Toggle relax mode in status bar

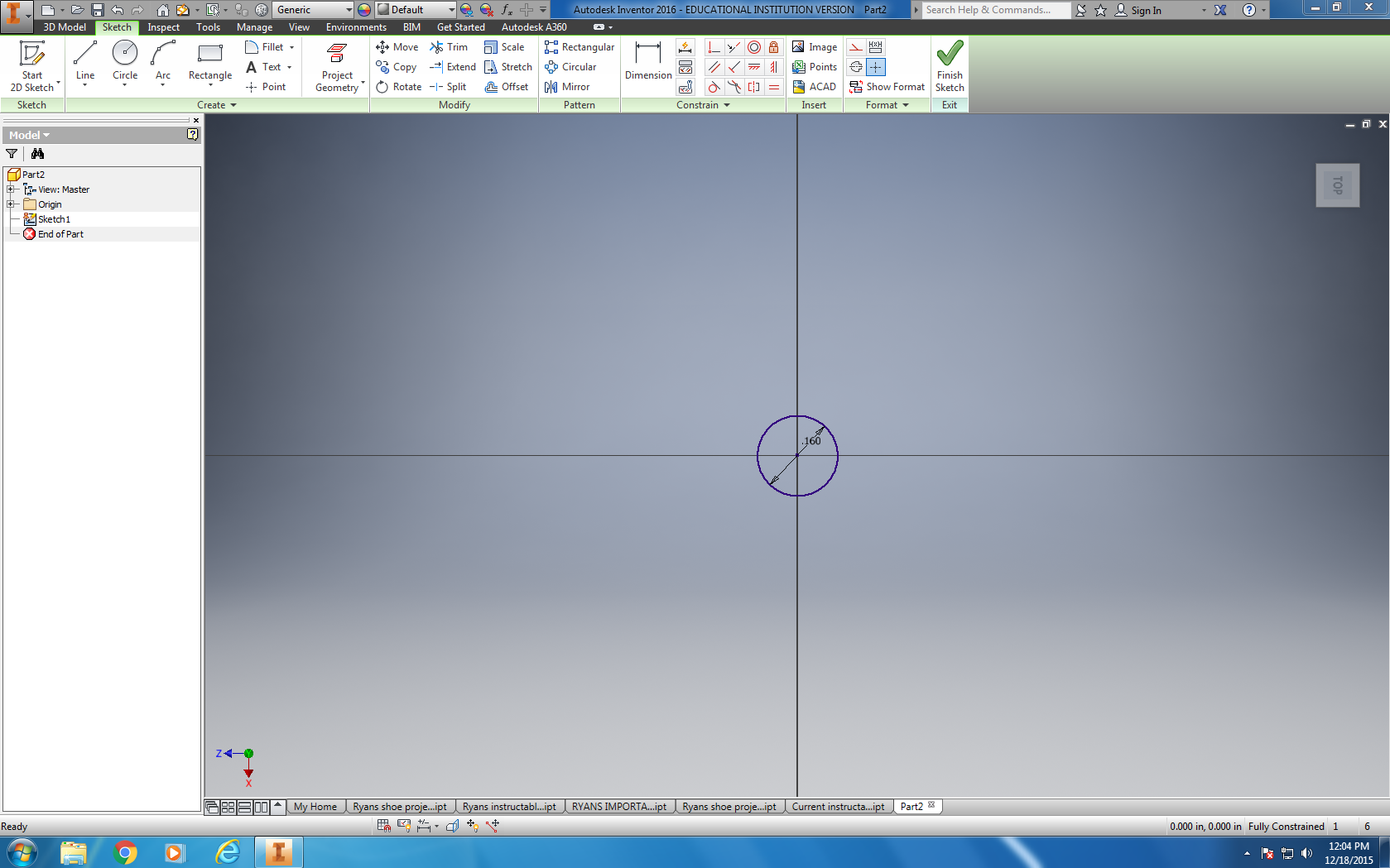pyautogui.click(x=493, y=826)
